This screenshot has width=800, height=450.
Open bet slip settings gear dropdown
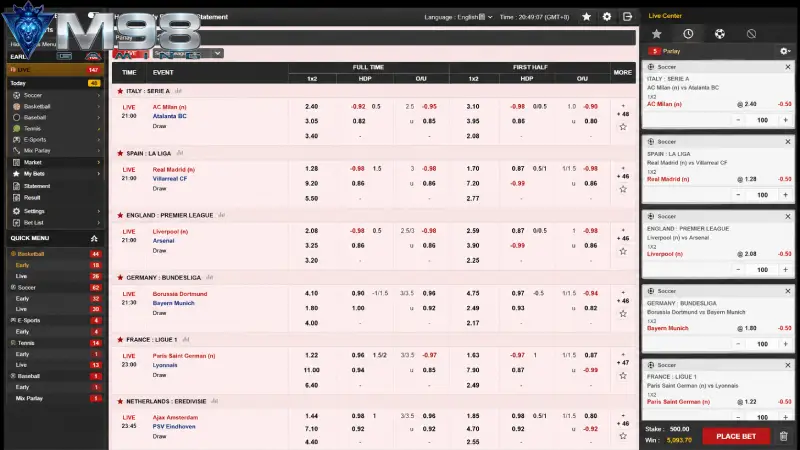coord(785,51)
